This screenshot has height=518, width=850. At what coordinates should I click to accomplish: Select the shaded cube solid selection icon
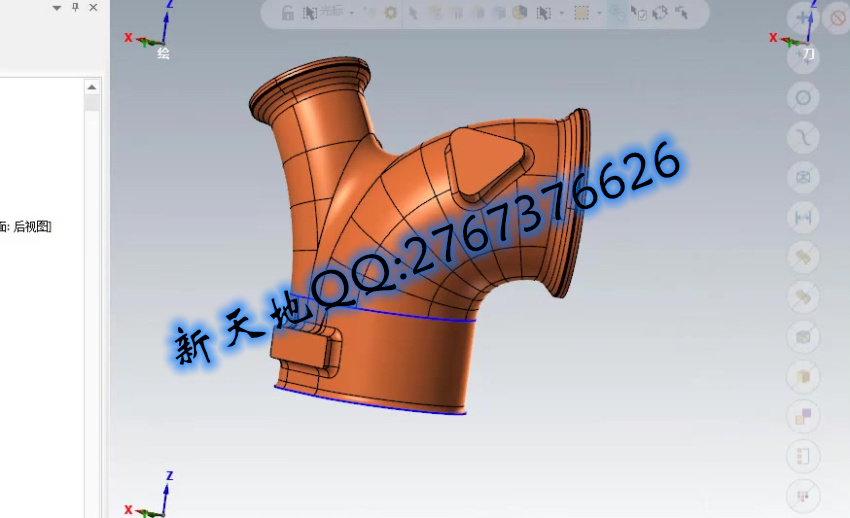pyautogui.click(x=519, y=13)
